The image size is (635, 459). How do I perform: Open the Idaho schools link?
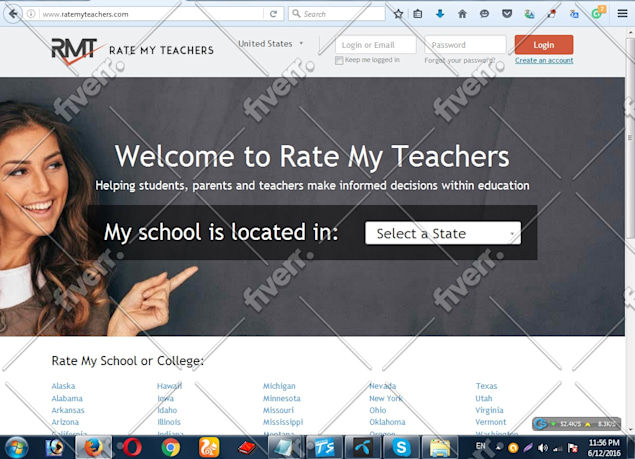(167, 410)
